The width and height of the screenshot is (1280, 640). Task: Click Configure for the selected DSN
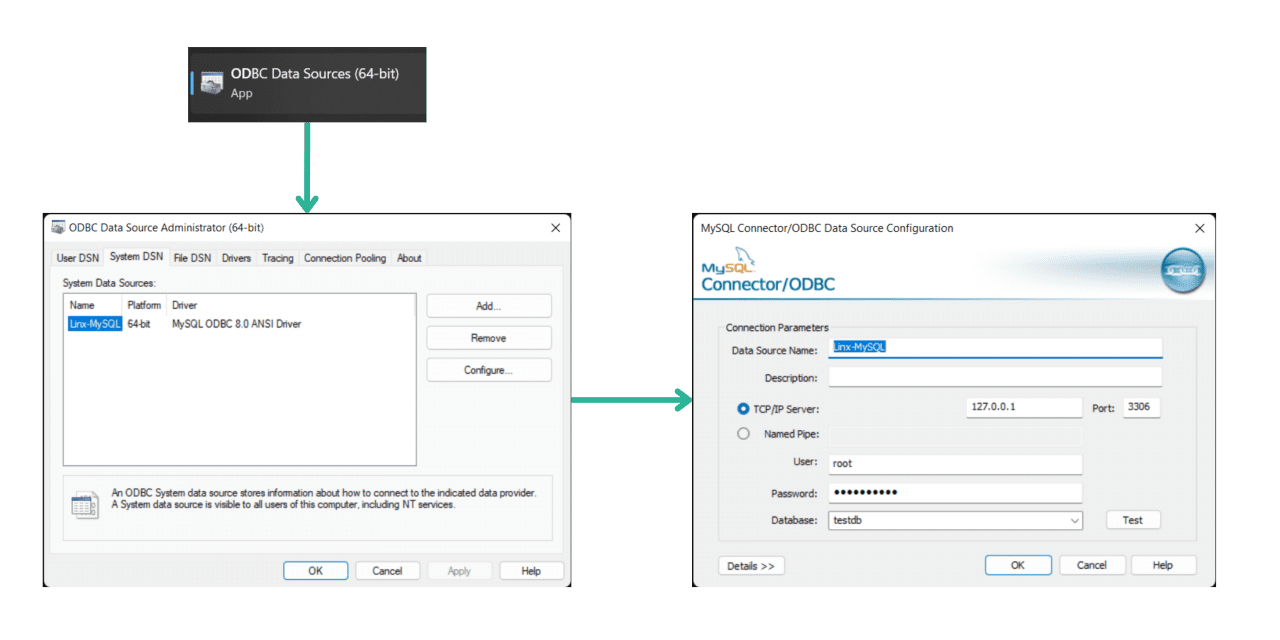(488, 369)
